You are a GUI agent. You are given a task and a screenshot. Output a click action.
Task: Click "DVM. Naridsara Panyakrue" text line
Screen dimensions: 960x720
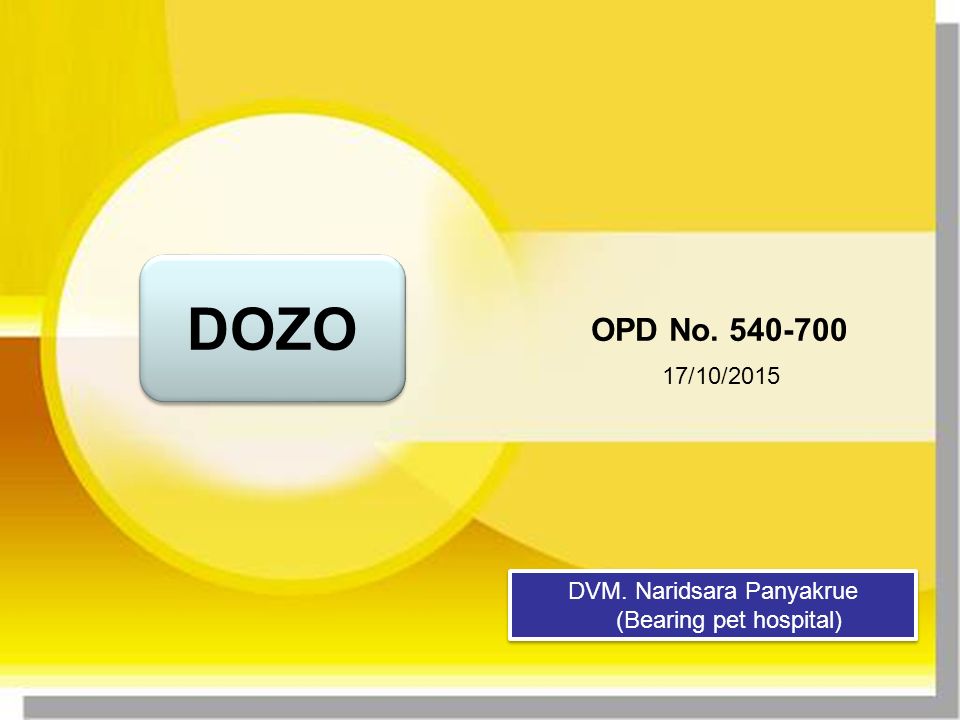point(713,591)
